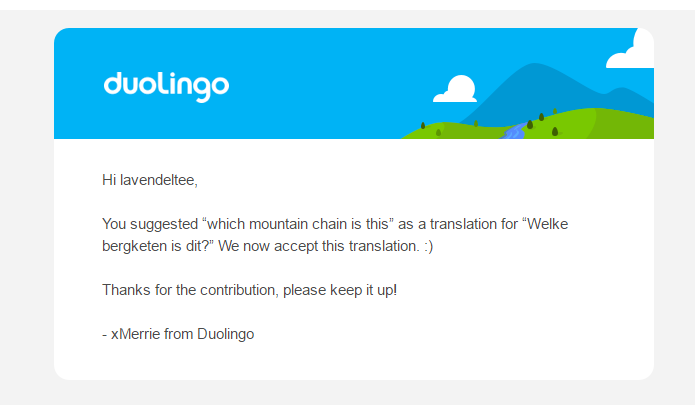Image resolution: width=695 pixels, height=405 pixels.
Task: Click the partially cropped cloud in the banner
Action: pos(630,49)
